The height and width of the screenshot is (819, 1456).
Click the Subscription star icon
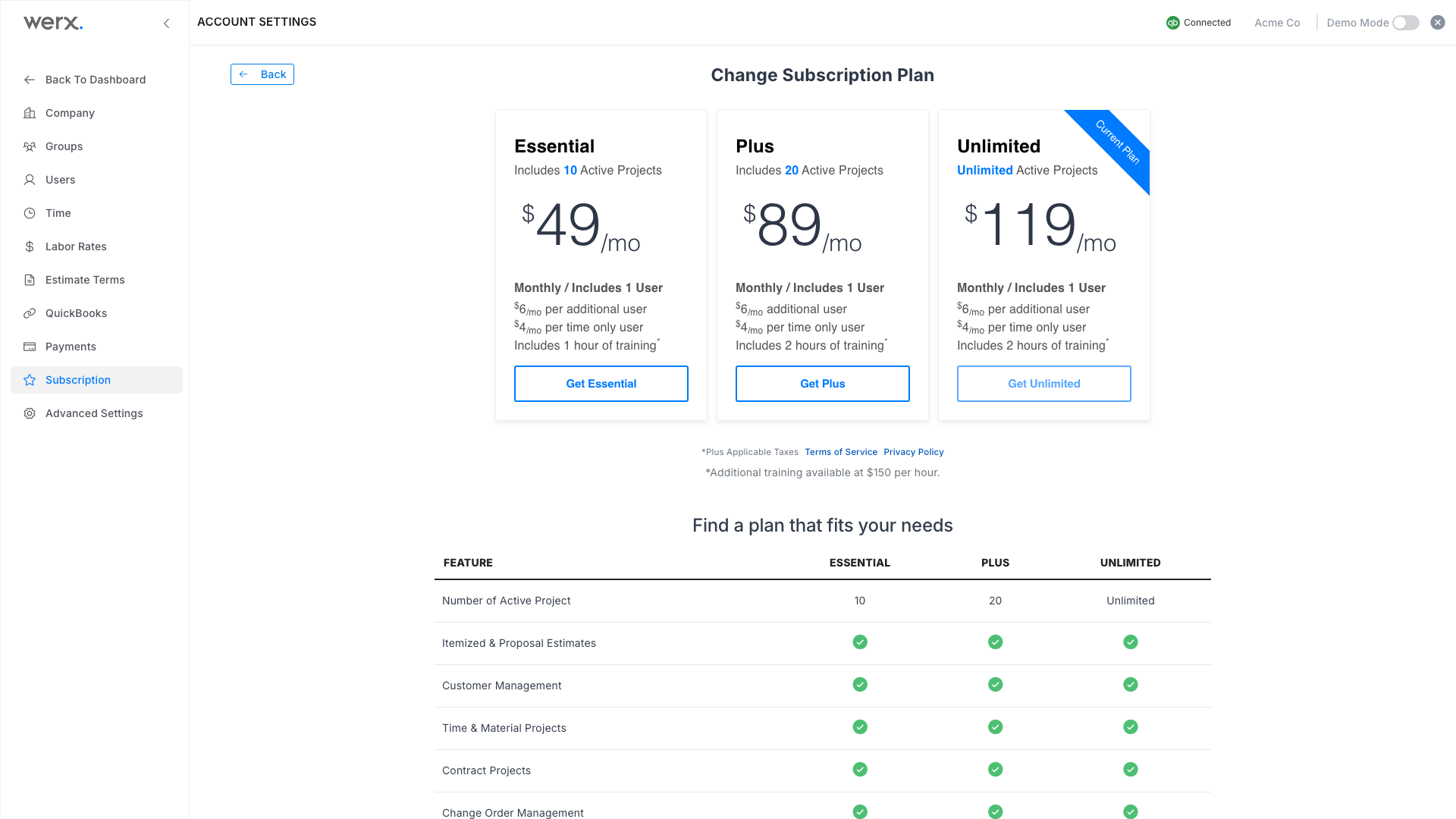(x=30, y=380)
